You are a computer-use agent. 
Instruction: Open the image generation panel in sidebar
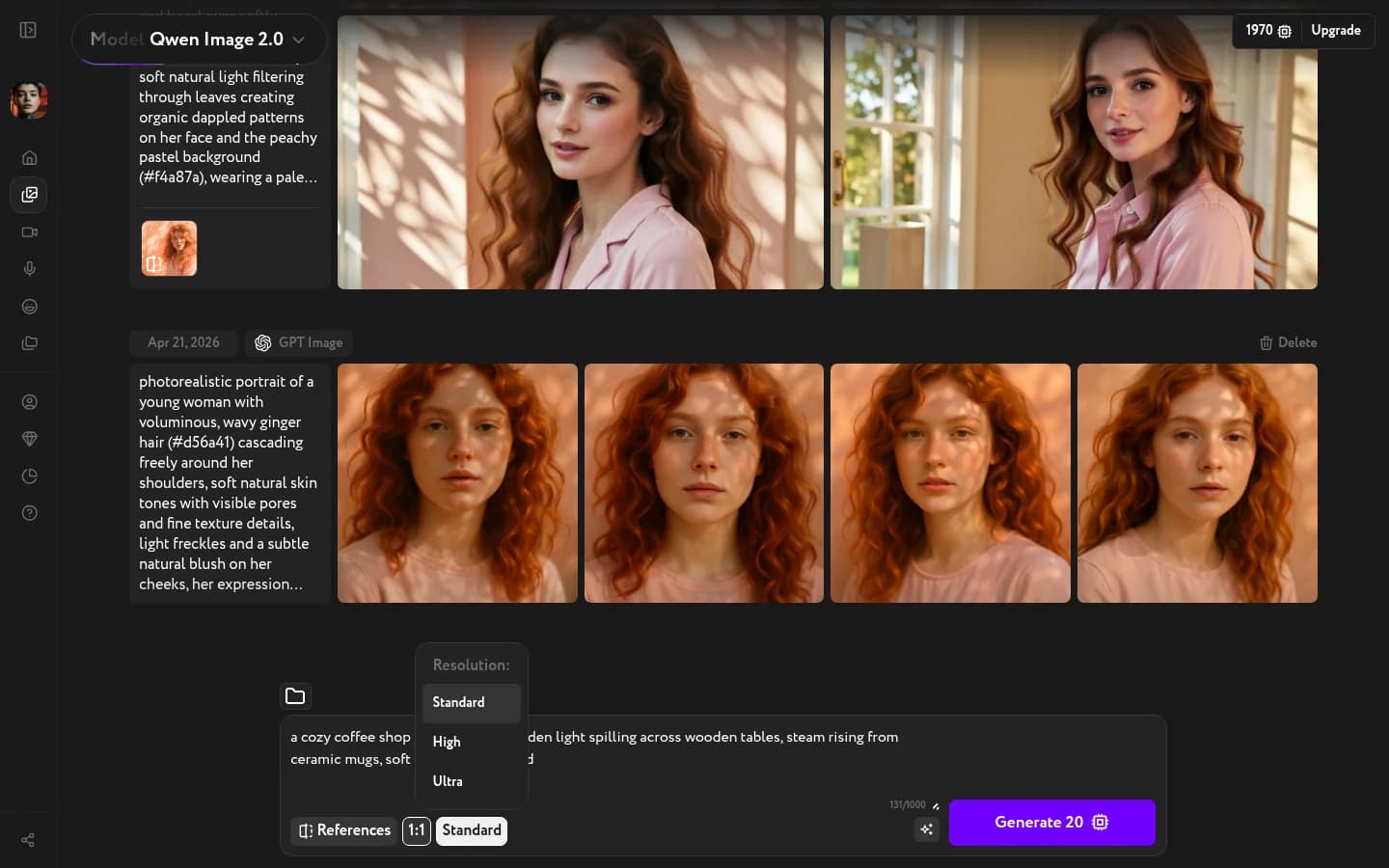29,195
